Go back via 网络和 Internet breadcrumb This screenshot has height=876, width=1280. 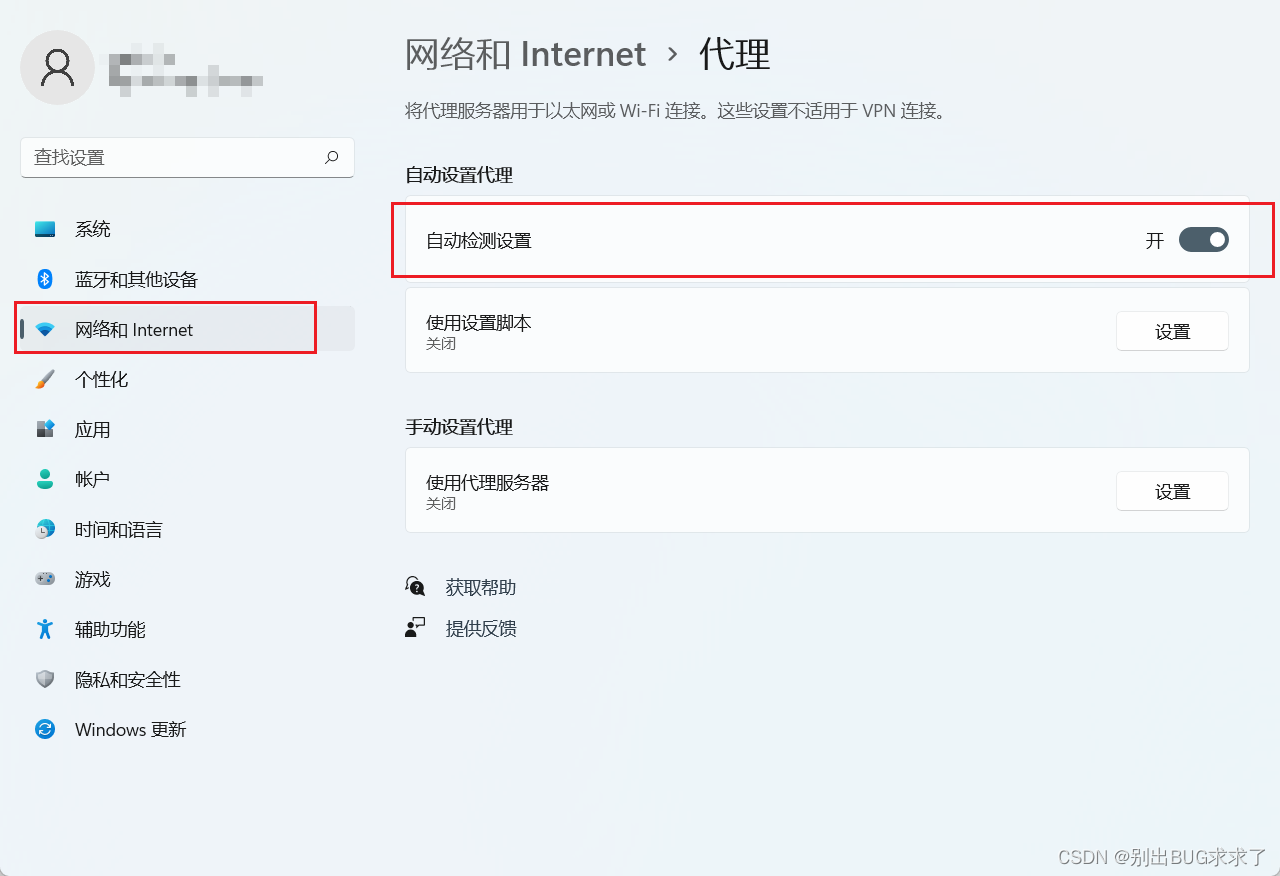pyautogui.click(x=525, y=53)
